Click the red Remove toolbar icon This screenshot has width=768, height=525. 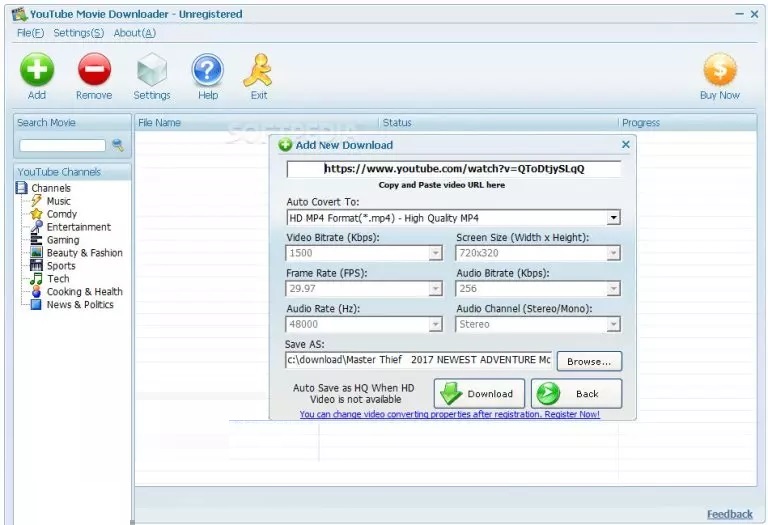[x=94, y=70]
